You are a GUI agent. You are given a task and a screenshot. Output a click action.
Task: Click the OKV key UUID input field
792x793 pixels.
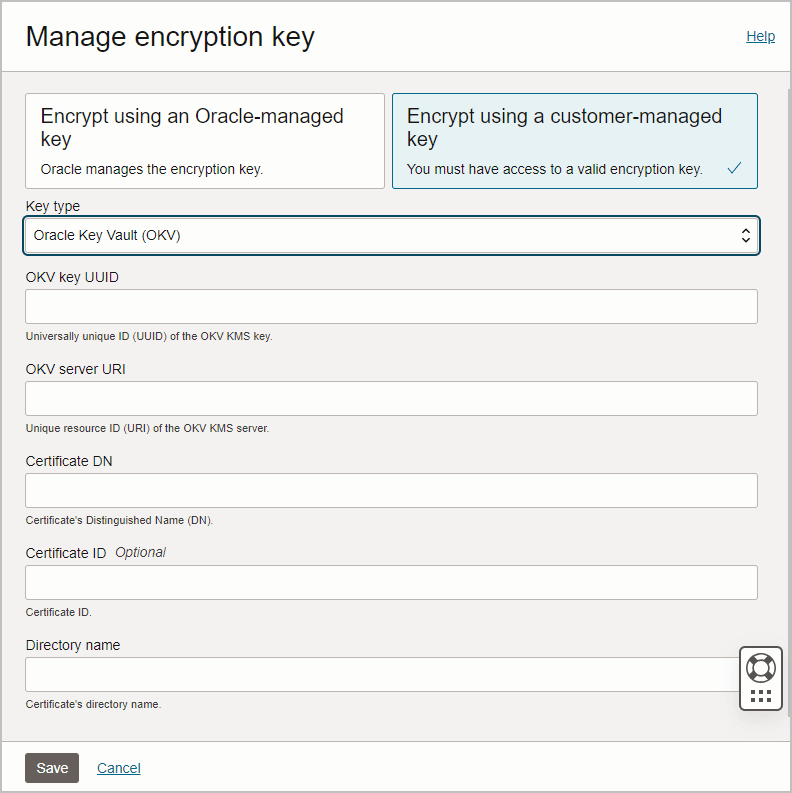click(x=391, y=306)
